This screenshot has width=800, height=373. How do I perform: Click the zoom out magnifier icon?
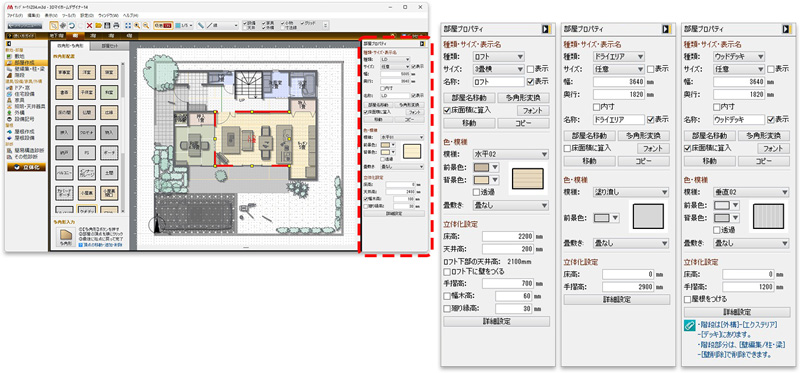(x=146, y=26)
